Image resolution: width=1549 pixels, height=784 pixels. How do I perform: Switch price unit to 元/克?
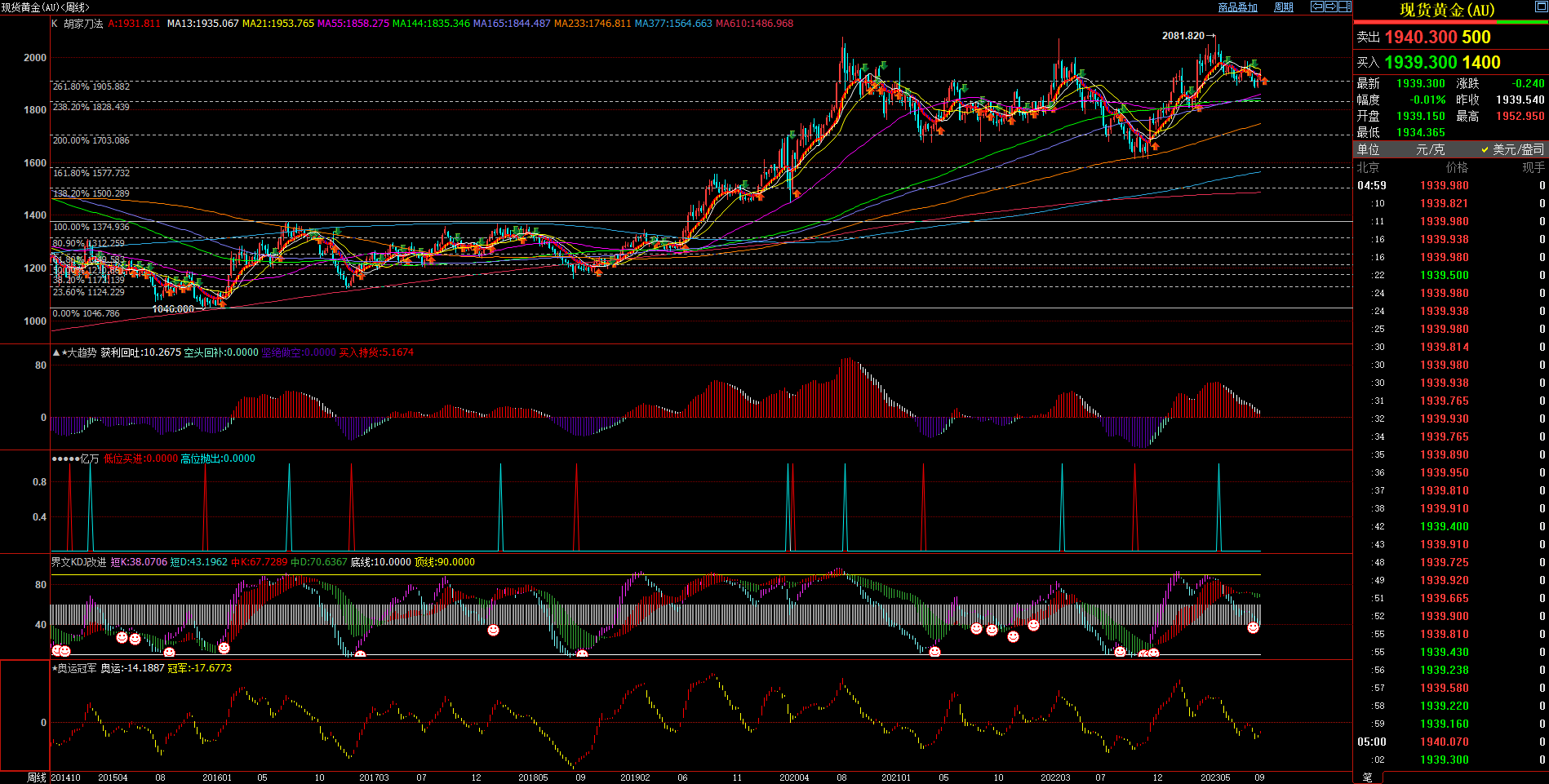(x=1430, y=149)
